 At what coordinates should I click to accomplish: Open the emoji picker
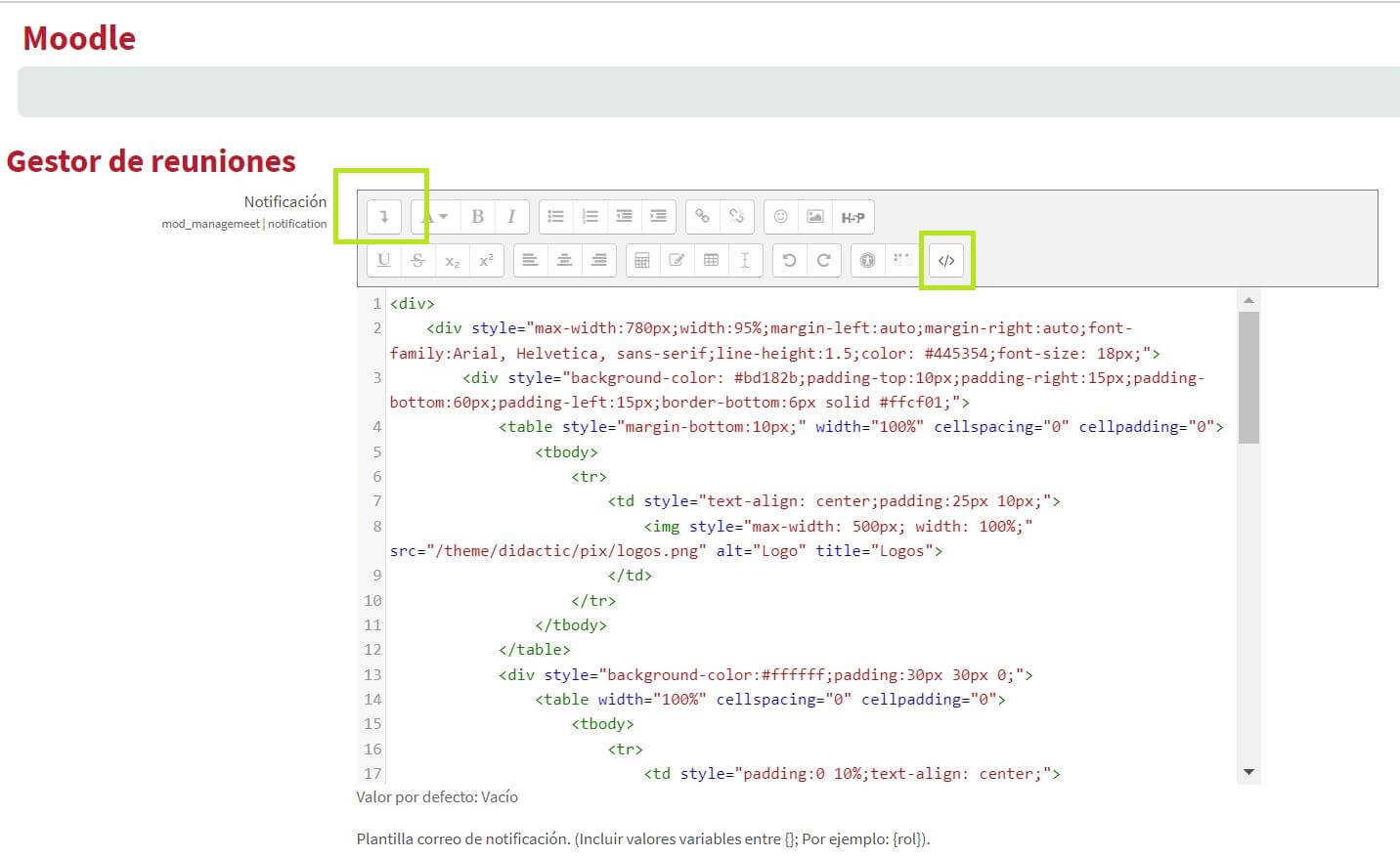781,217
